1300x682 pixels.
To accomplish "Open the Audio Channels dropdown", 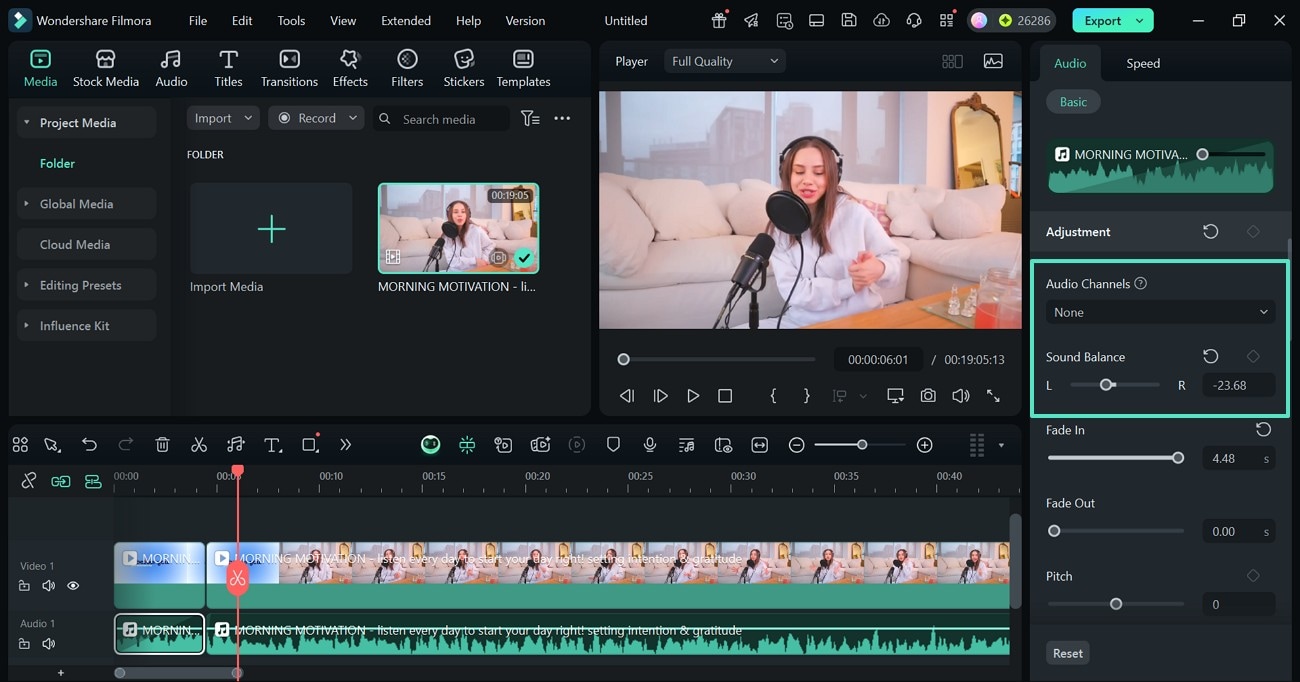I will (x=1160, y=312).
